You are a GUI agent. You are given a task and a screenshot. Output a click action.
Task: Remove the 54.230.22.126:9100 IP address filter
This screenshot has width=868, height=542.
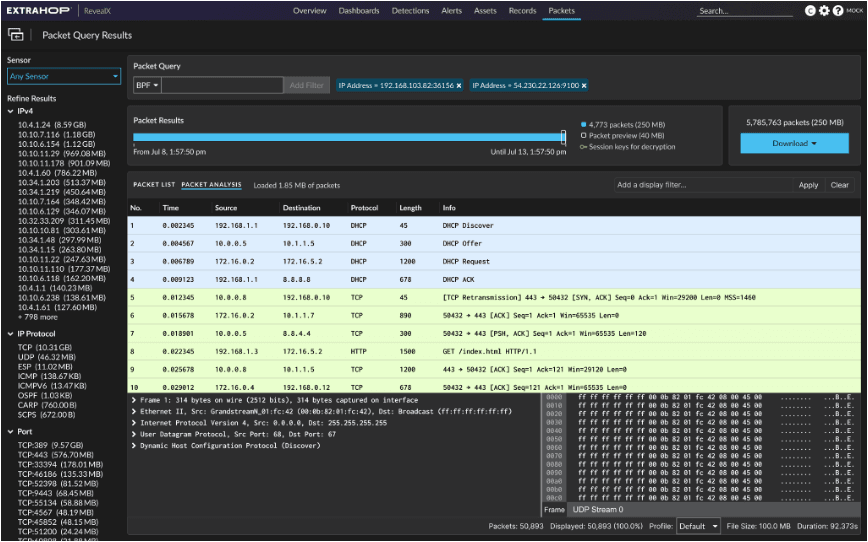[x=584, y=86]
